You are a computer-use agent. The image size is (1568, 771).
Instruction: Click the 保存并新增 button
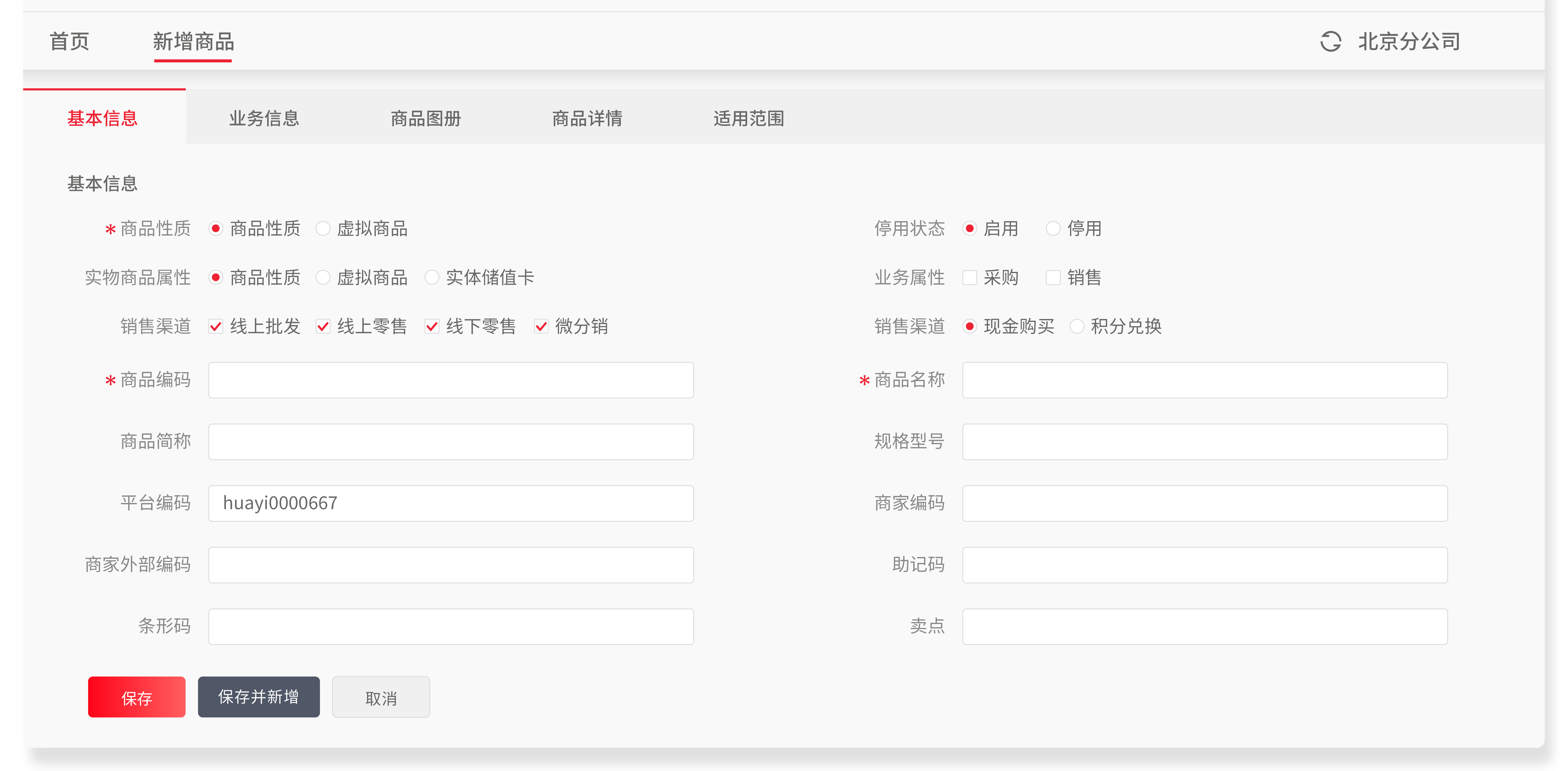point(259,697)
